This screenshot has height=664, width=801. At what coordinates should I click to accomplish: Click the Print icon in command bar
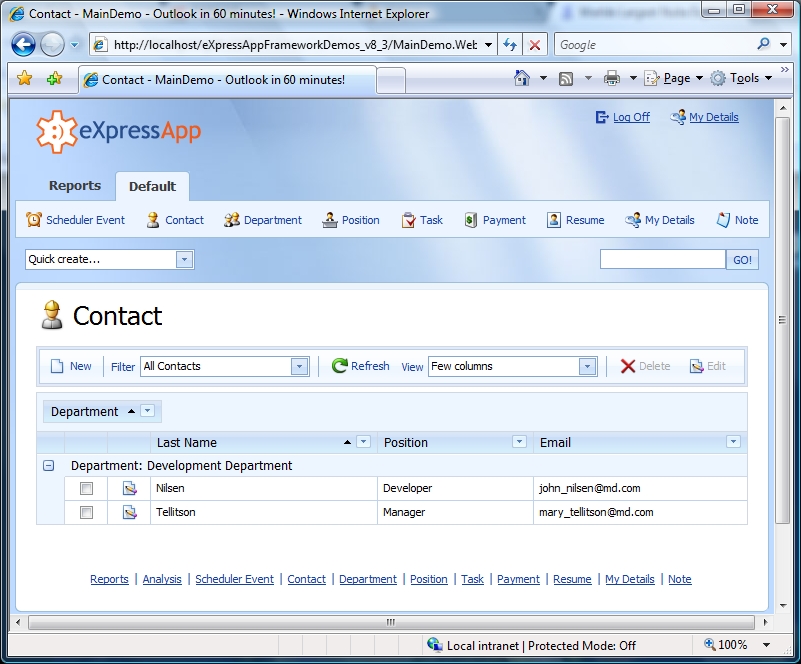click(x=611, y=78)
